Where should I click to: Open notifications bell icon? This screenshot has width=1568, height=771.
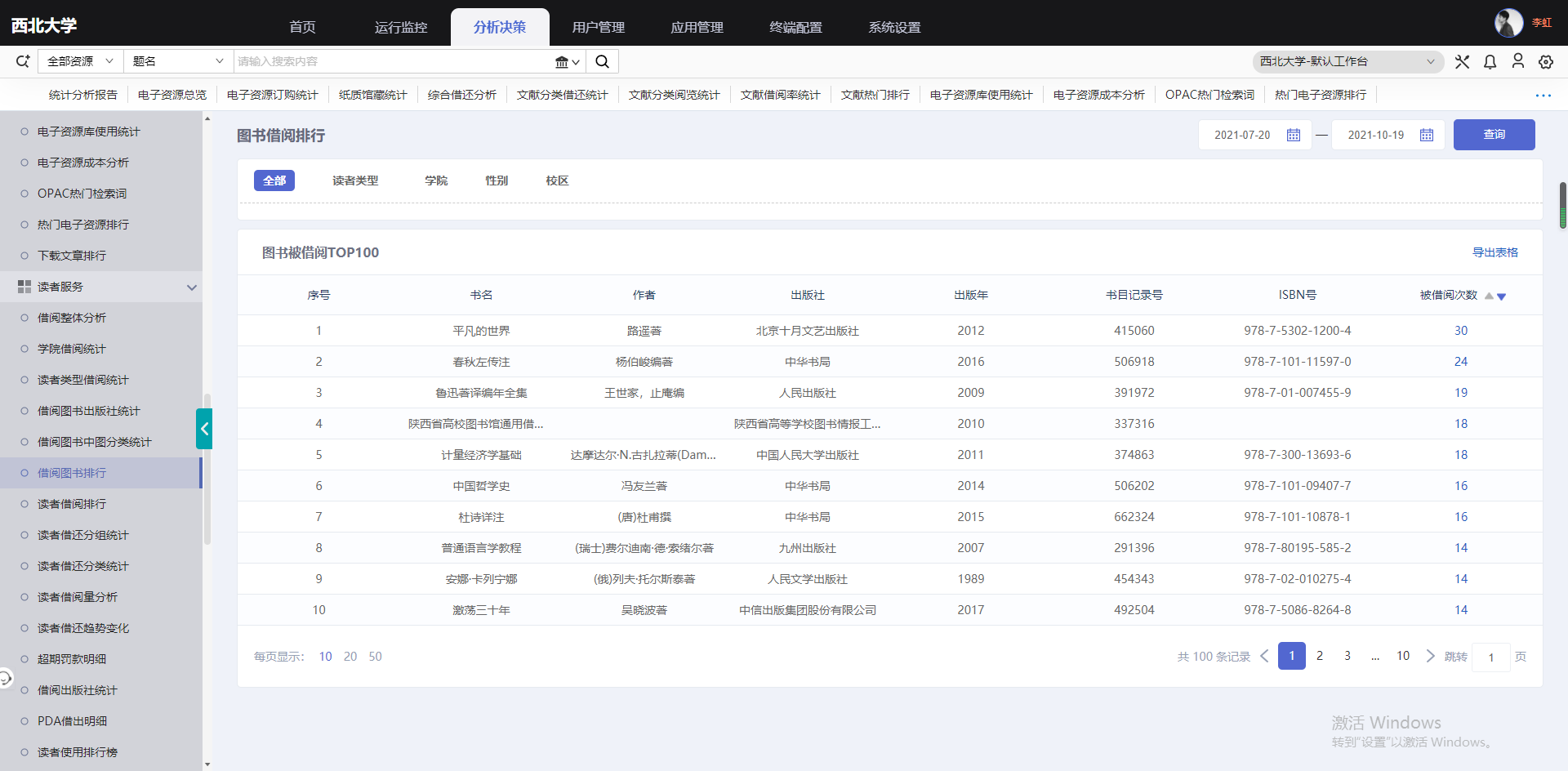(x=1490, y=61)
